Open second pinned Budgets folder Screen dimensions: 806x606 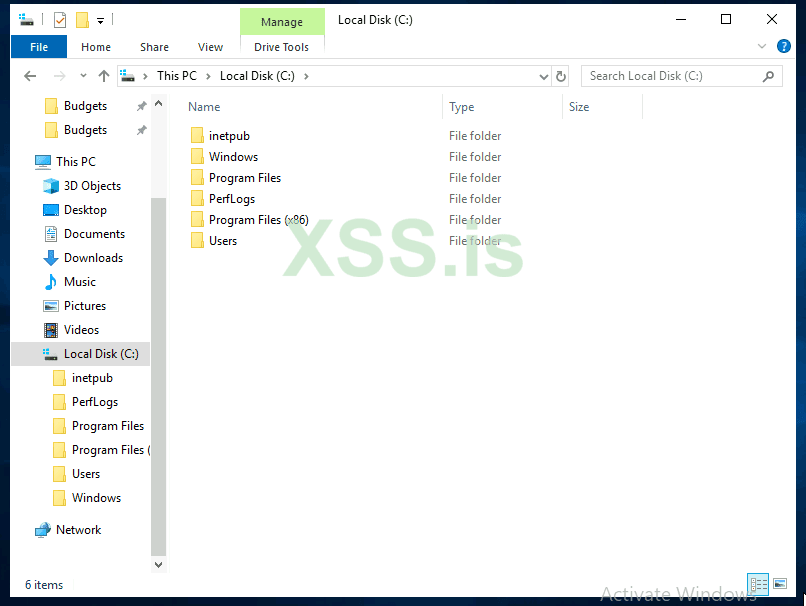tap(85, 130)
